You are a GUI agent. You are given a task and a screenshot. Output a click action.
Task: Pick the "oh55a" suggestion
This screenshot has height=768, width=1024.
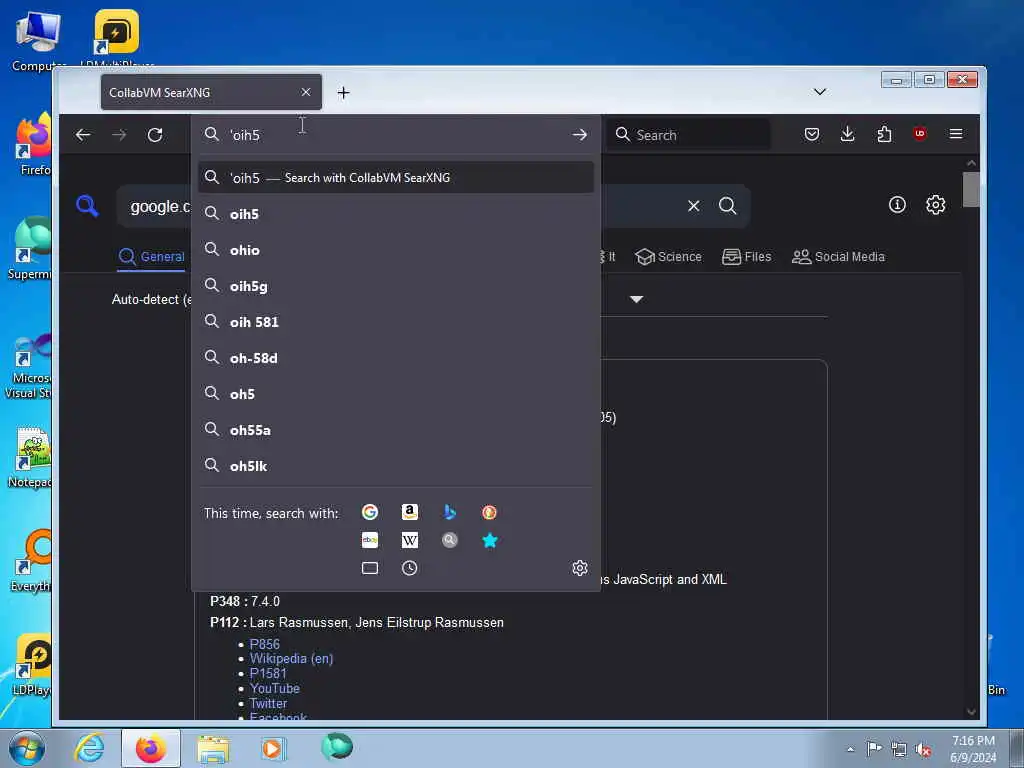pos(396,430)
